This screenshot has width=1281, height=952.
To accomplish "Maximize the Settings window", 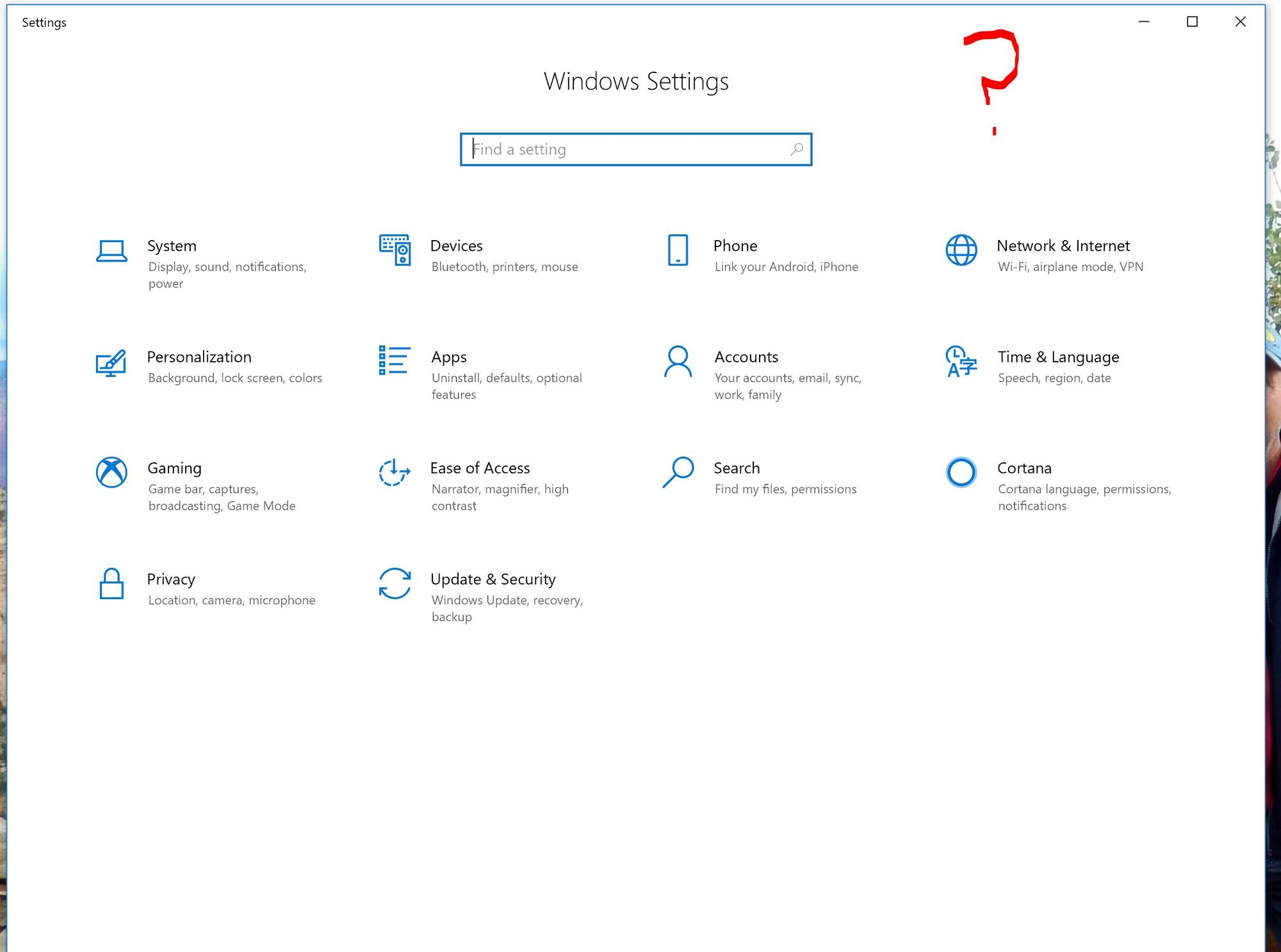I will coord(1192,22).
